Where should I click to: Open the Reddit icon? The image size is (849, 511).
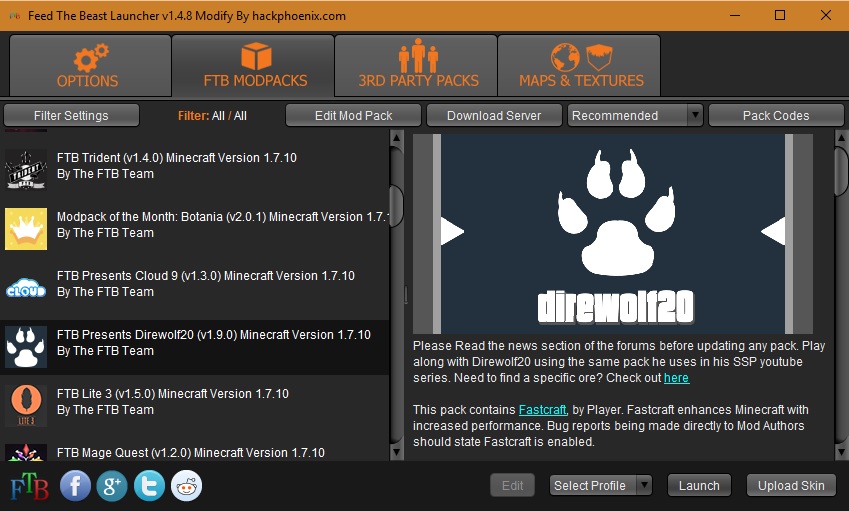point(186,486)
